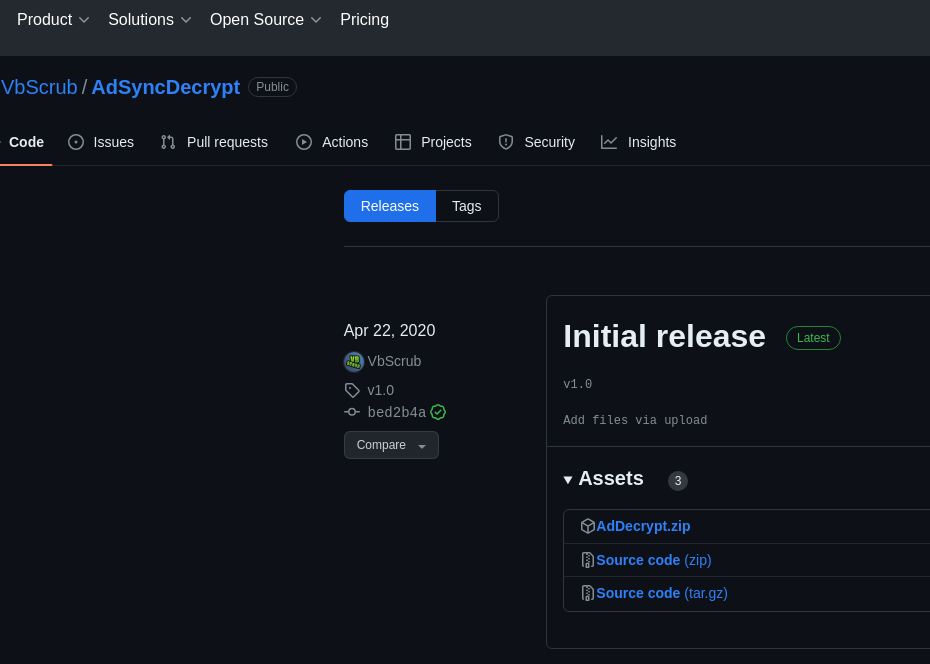Click the Issues circle icon
Screen dimensions: 930x664
pyautogui.click(x=76, y=142)
